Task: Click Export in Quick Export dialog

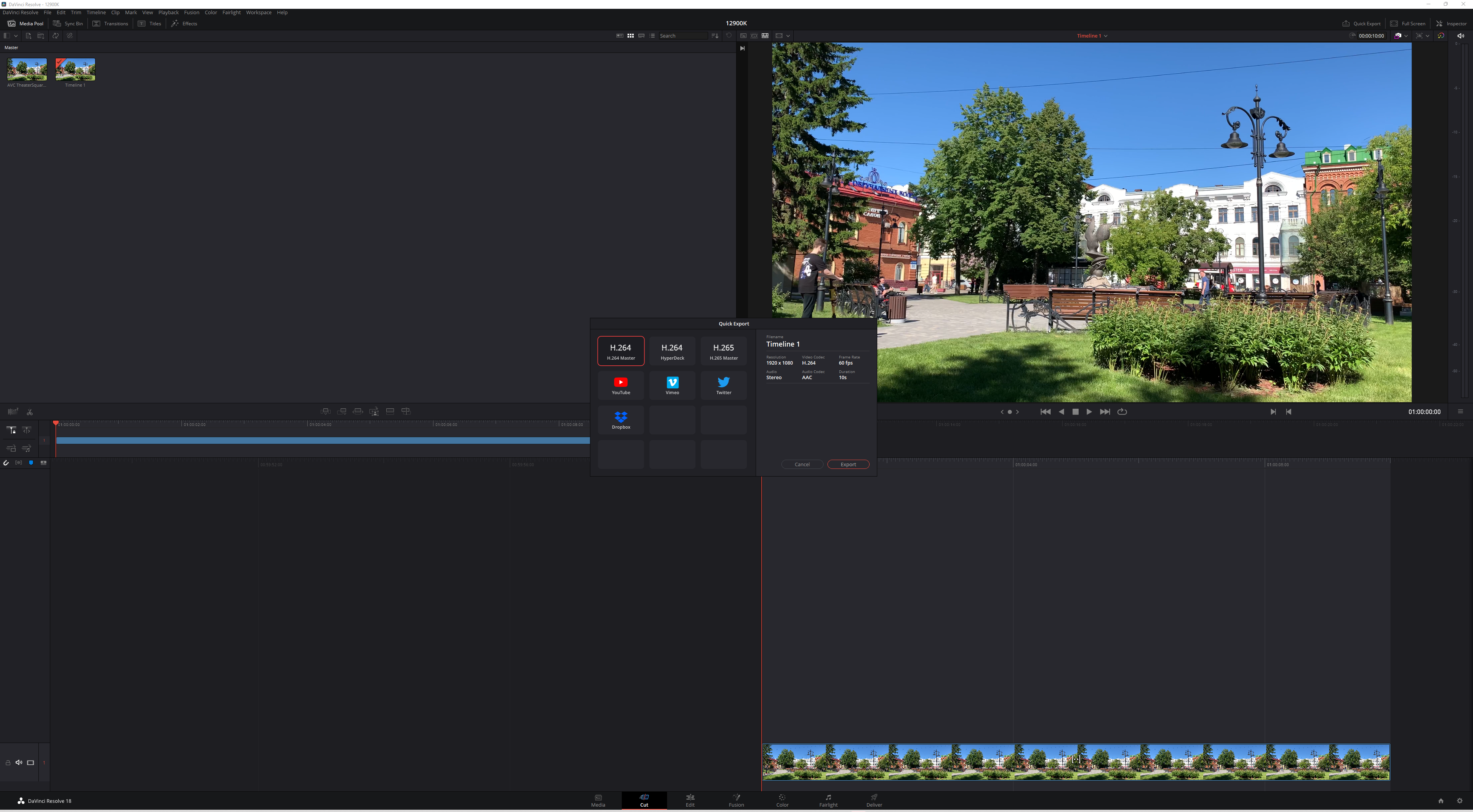Action: pos(848,464)
